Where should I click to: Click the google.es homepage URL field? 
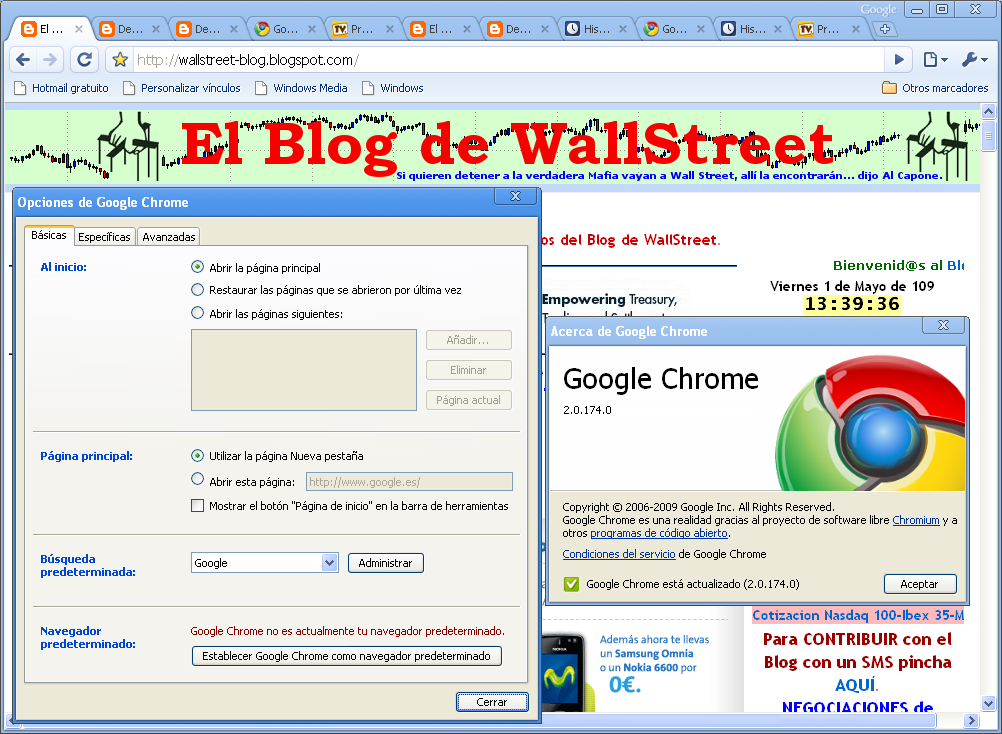409,482
